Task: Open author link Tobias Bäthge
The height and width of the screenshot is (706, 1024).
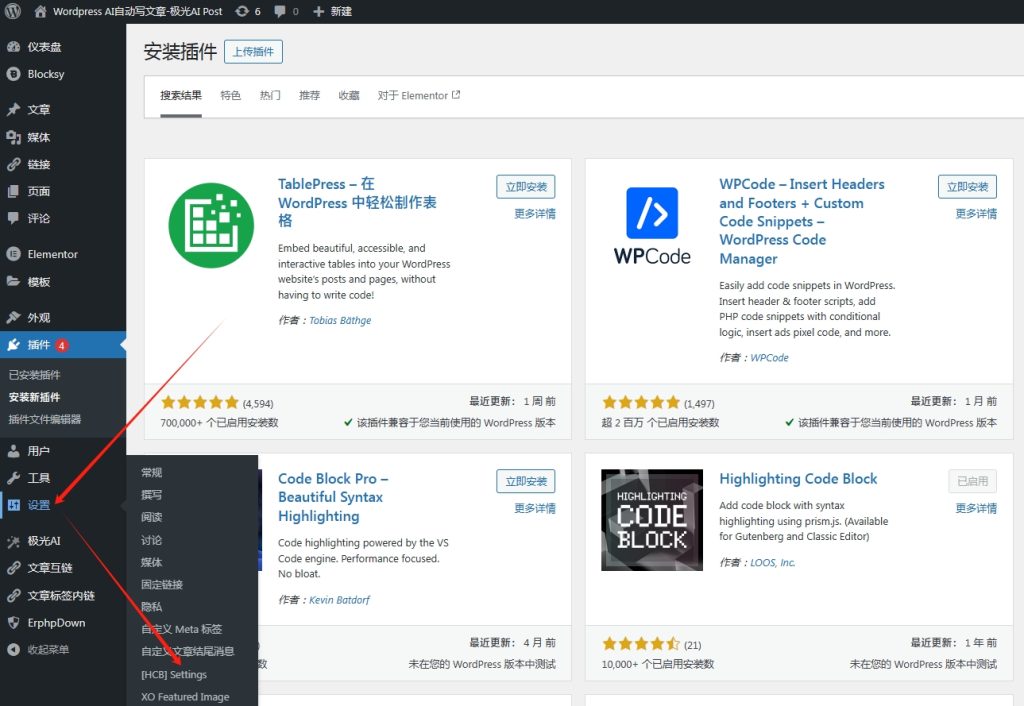Action: [340, 320]
